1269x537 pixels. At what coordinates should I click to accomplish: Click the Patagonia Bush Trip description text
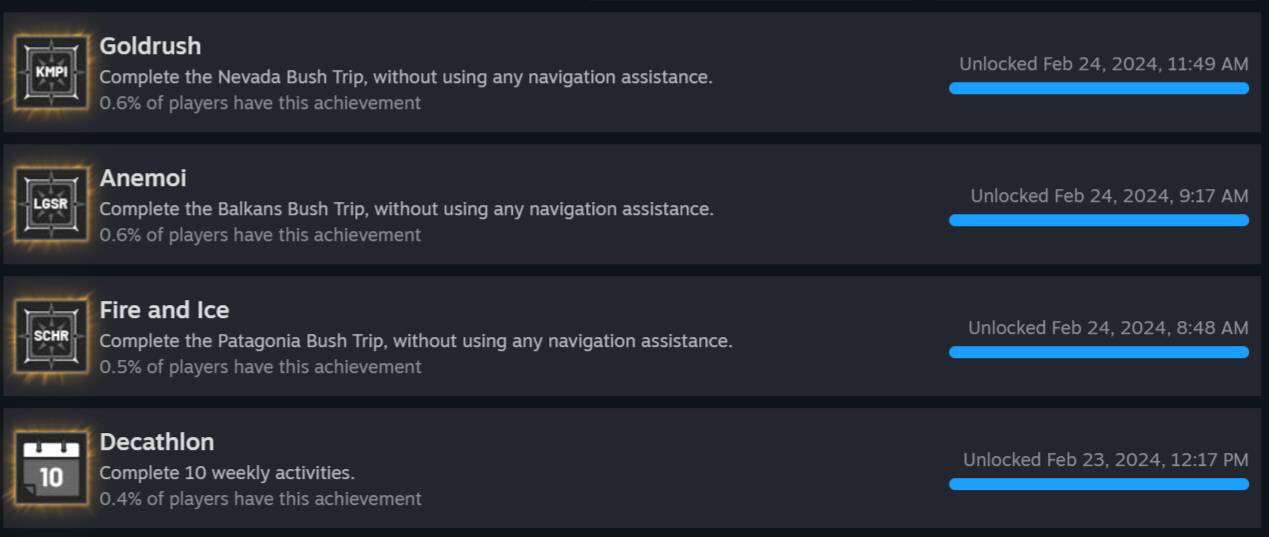coord(416,341)
